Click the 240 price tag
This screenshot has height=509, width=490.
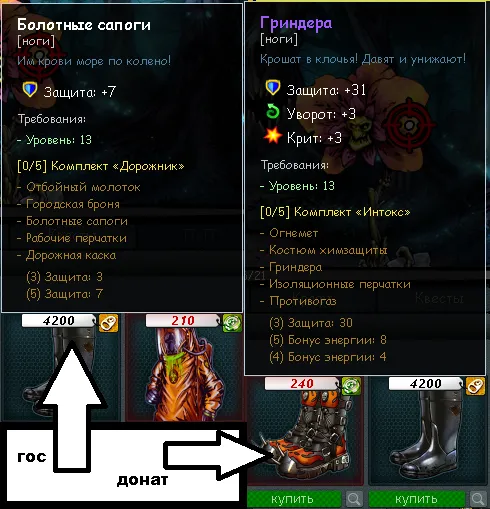pyautogui.click(x=302, y=384)
